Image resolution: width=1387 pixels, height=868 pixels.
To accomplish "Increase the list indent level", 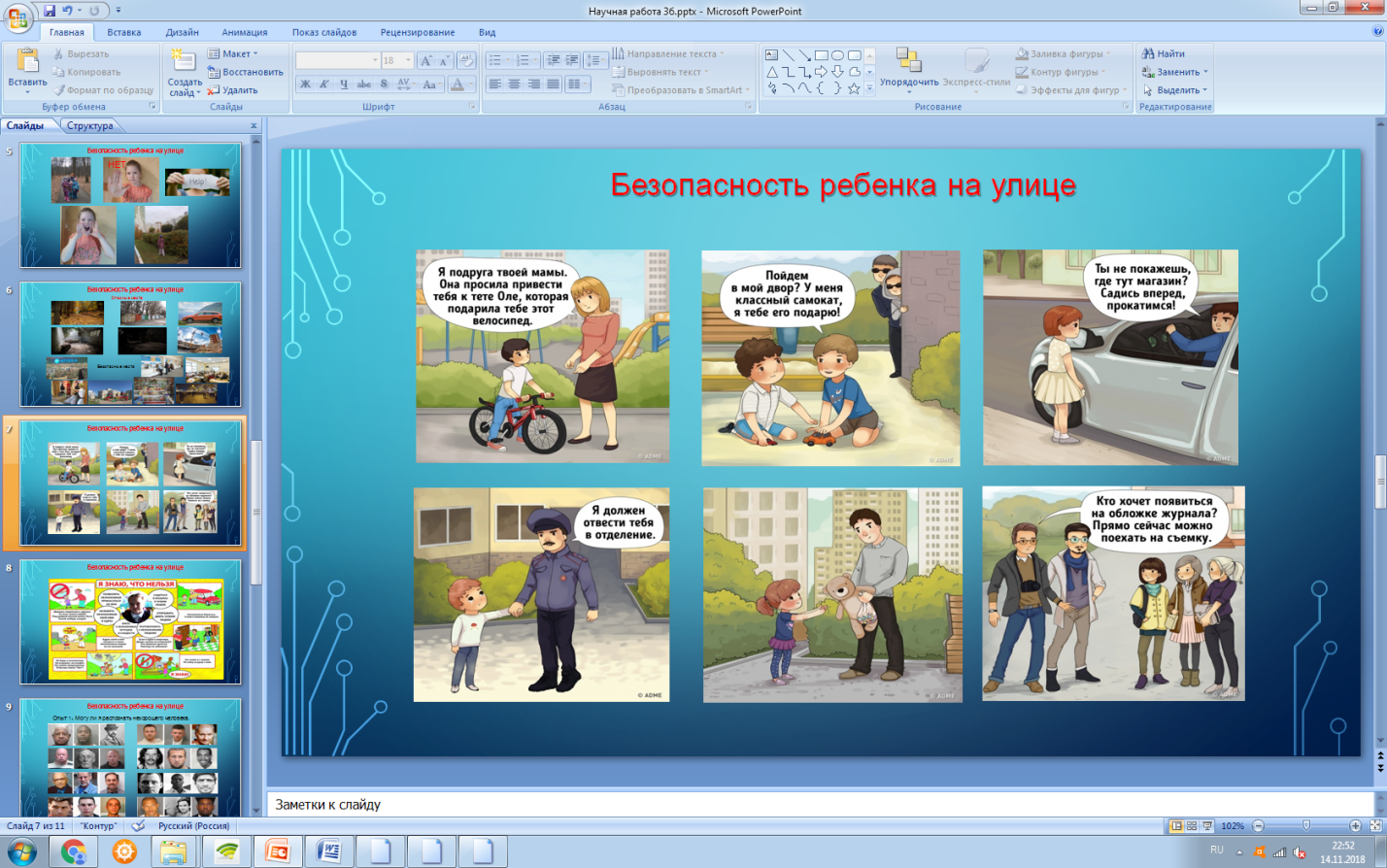I will pos(571,60).
